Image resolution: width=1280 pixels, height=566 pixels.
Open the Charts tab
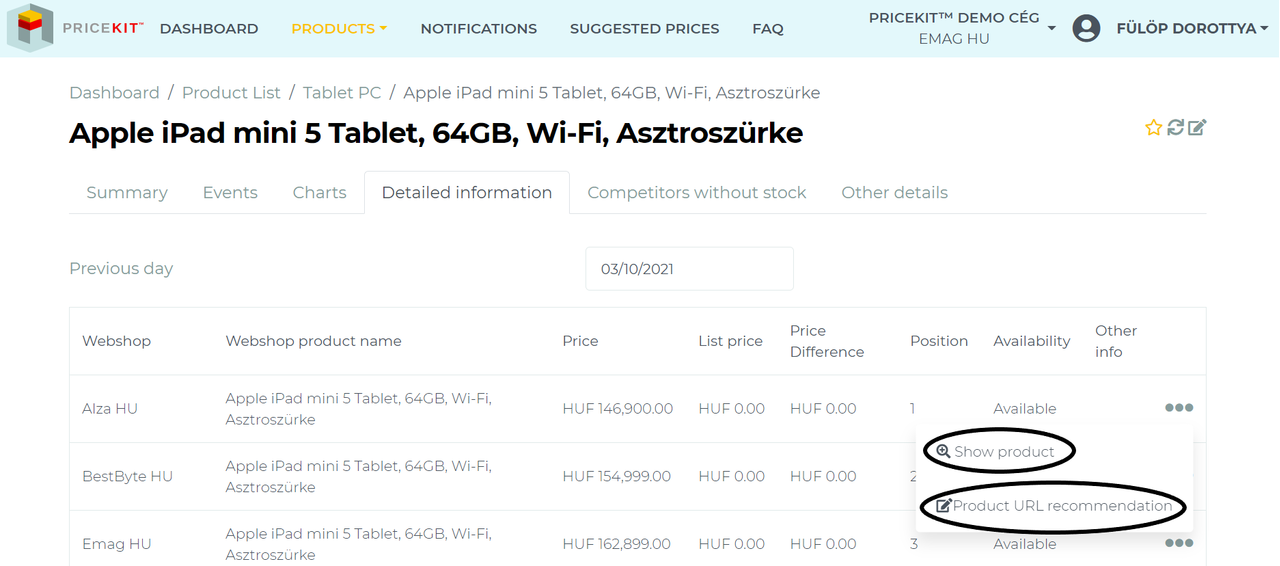pyautogui.click(x=320, y=193)
